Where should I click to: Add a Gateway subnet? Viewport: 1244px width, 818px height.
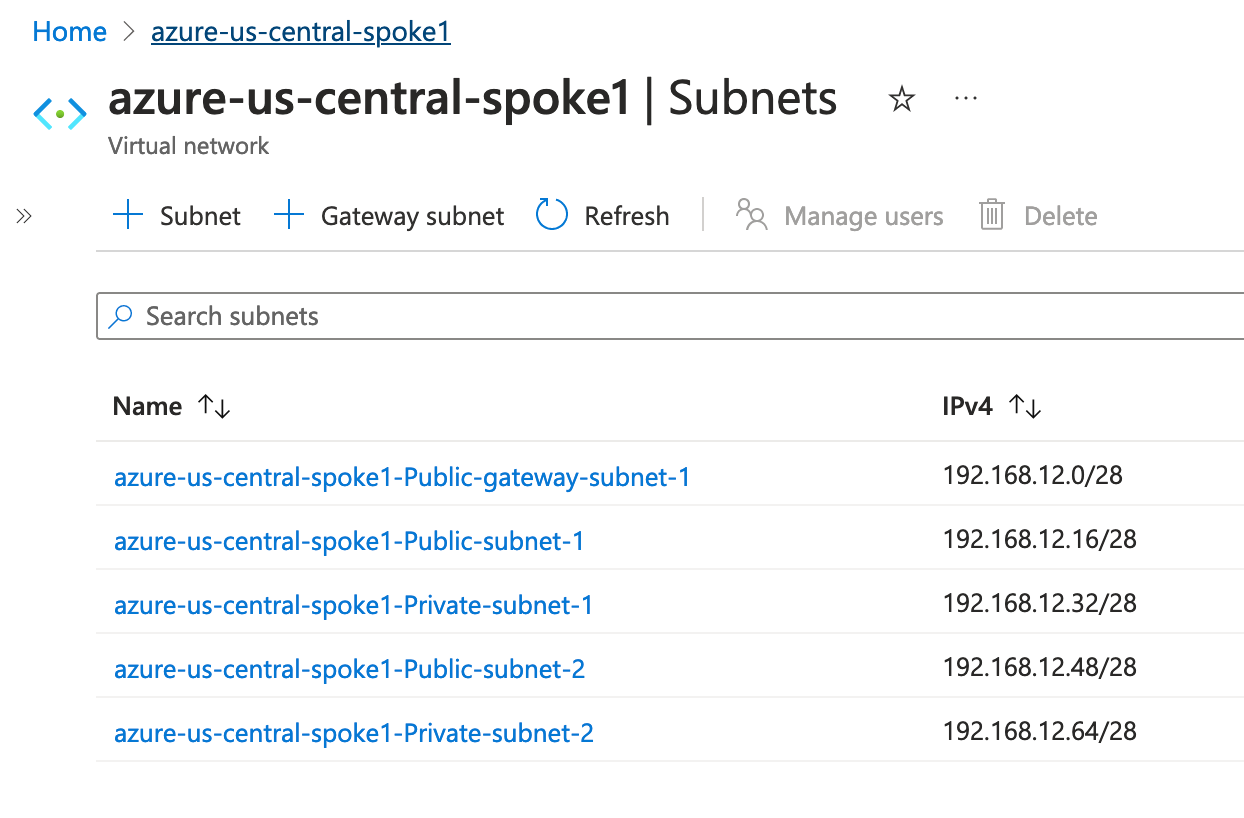(389, 216)
